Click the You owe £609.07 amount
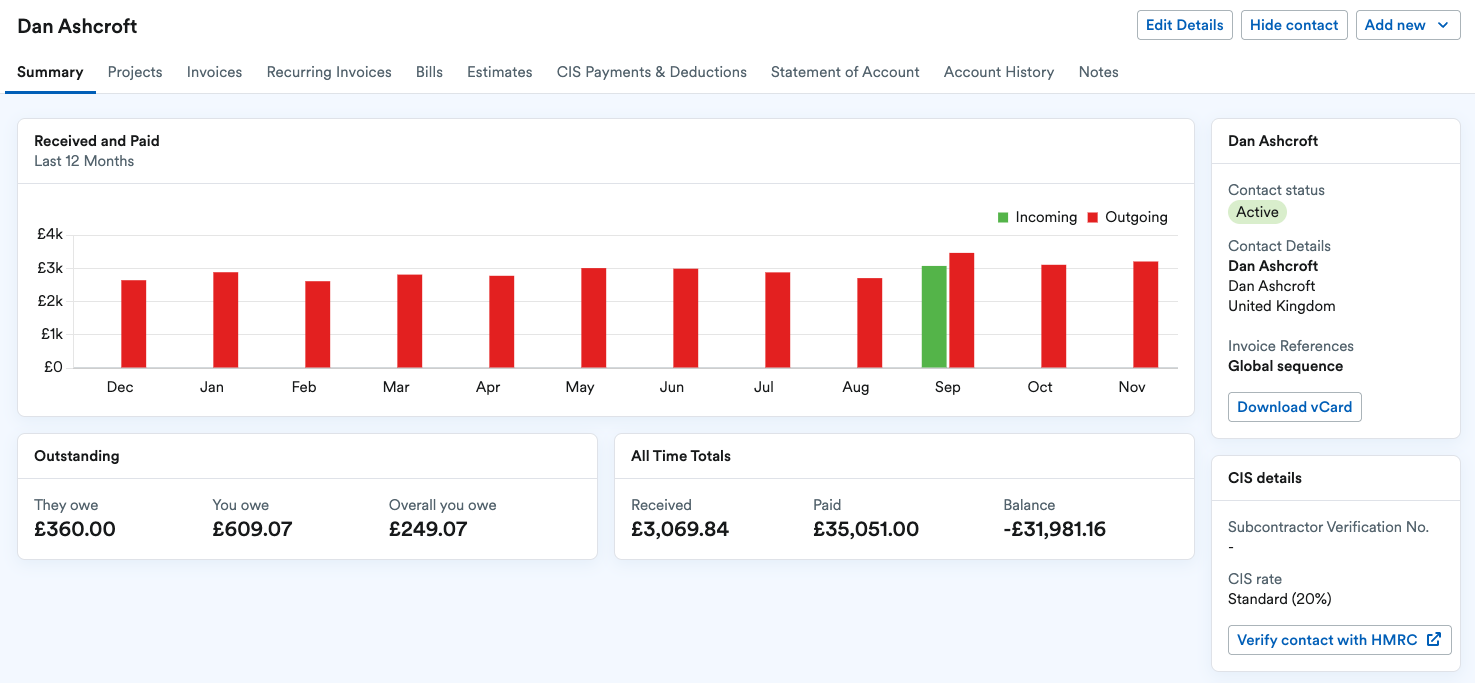 coord(252,529)
